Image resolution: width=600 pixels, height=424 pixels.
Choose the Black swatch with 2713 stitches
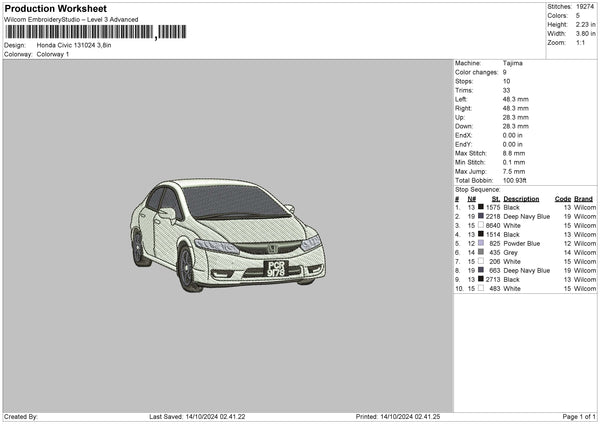[481, 279]
